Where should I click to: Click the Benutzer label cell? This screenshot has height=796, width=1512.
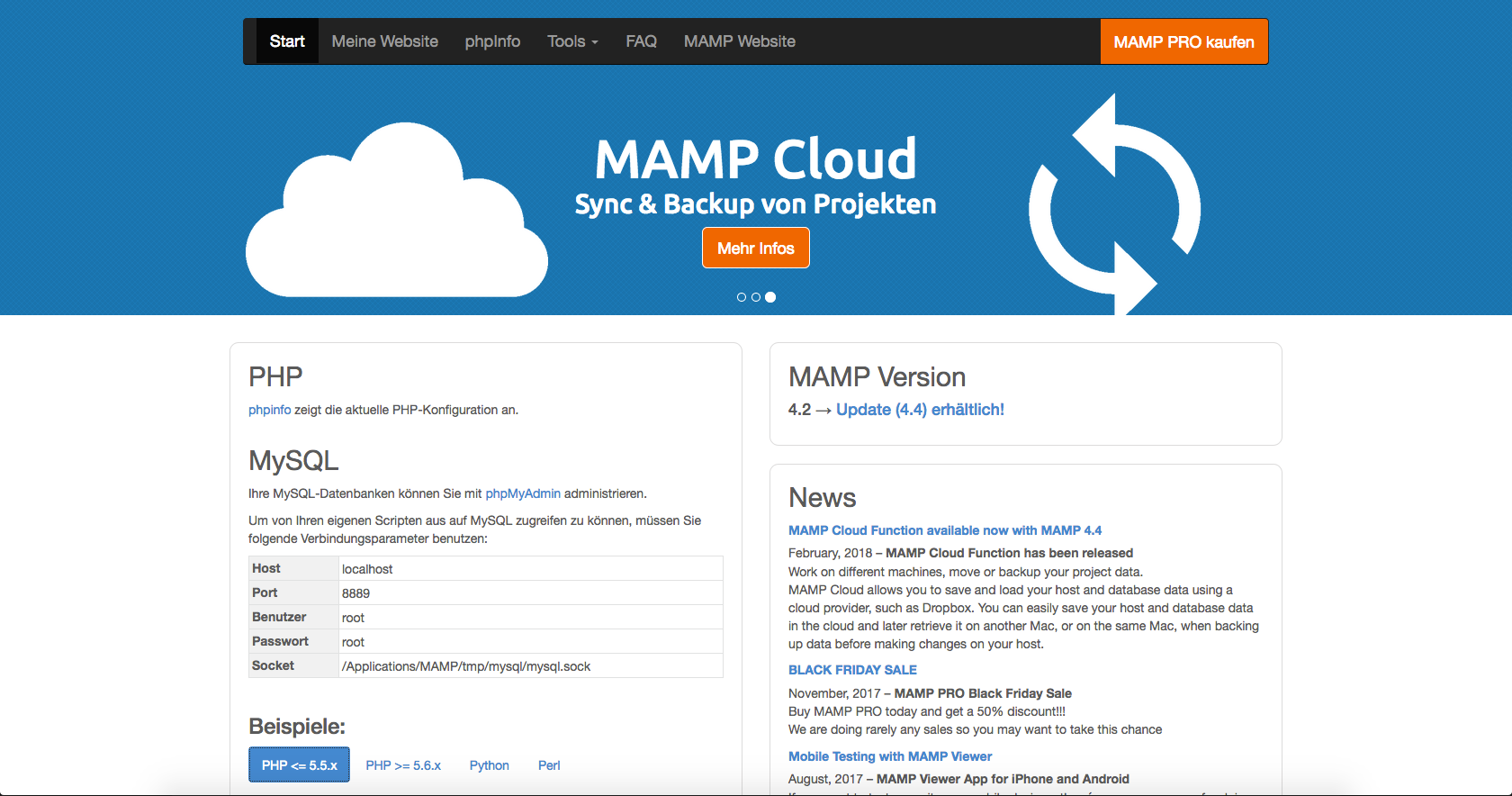[293, 617]
